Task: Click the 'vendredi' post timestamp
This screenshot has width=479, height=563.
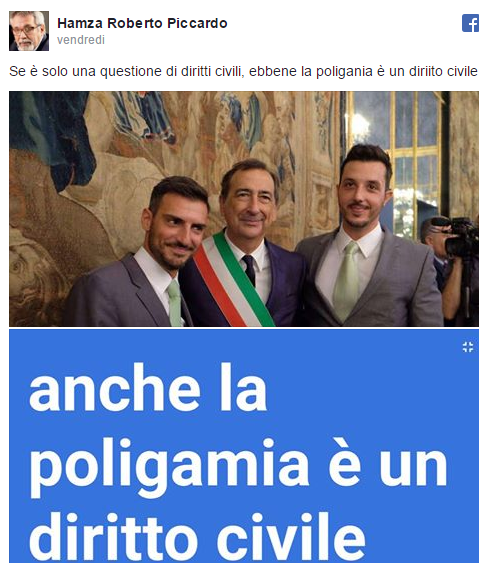Action: click(81, 40)
